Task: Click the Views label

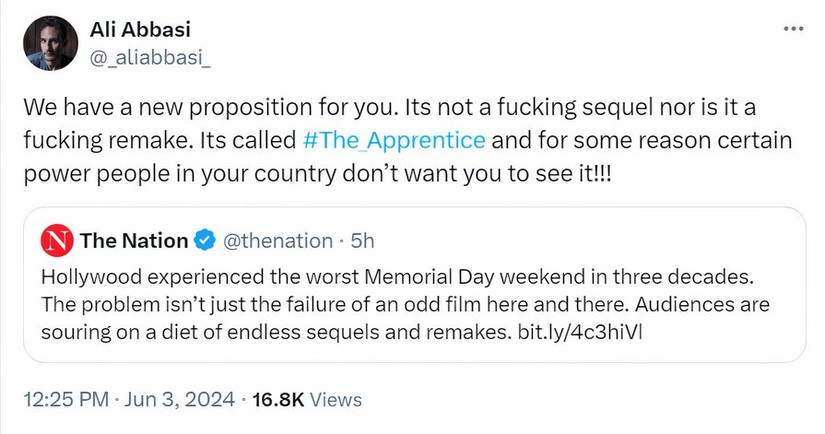Action: pyautogui.click(x=336, y=399)
